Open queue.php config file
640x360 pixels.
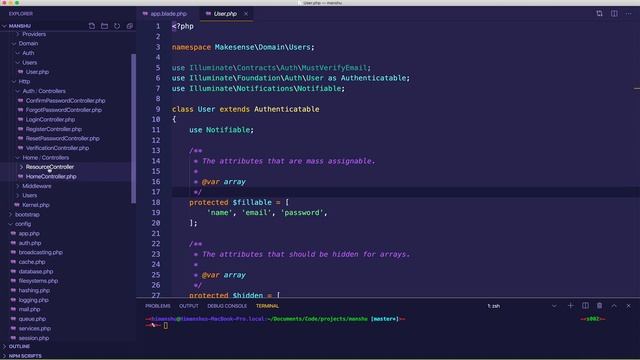click(32, 319)
